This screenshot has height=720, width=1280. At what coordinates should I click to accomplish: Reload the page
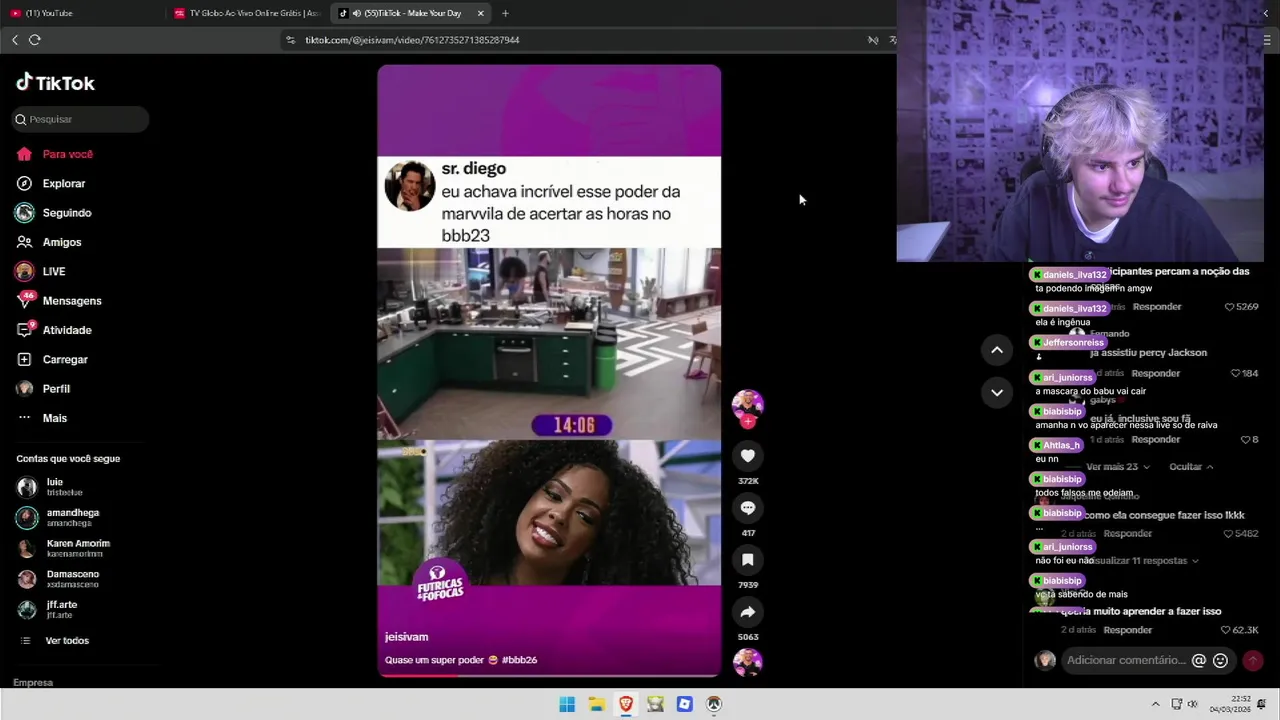(35, 40)
